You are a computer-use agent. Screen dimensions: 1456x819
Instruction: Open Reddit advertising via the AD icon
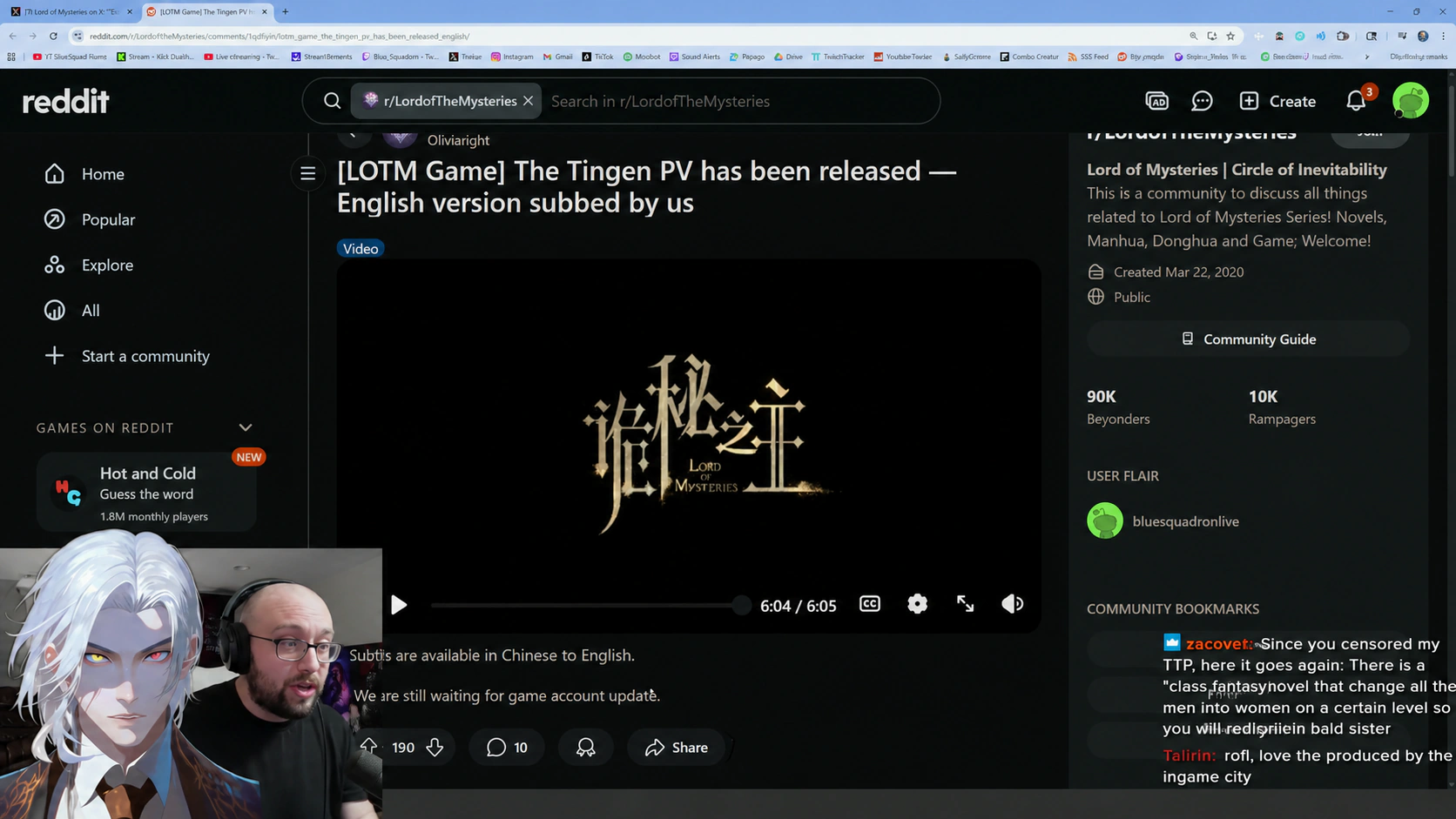[x=1156, y=101]
